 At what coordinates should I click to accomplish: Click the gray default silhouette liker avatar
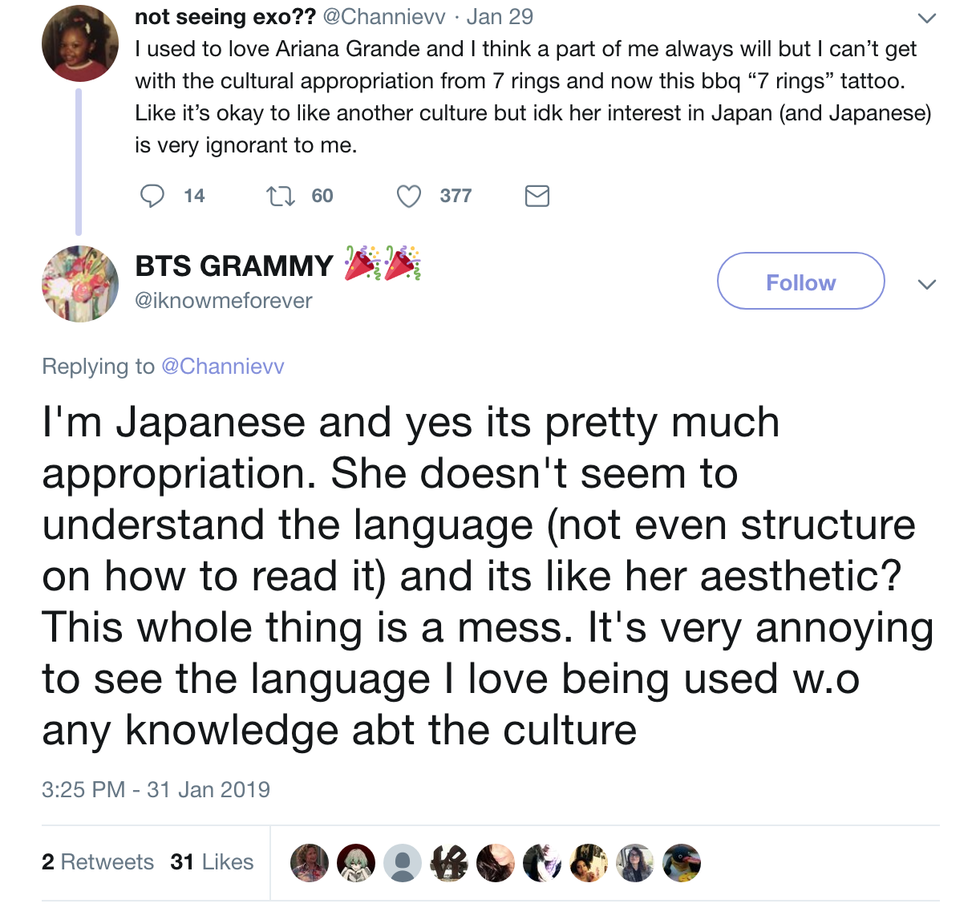[x=403, y=862]
